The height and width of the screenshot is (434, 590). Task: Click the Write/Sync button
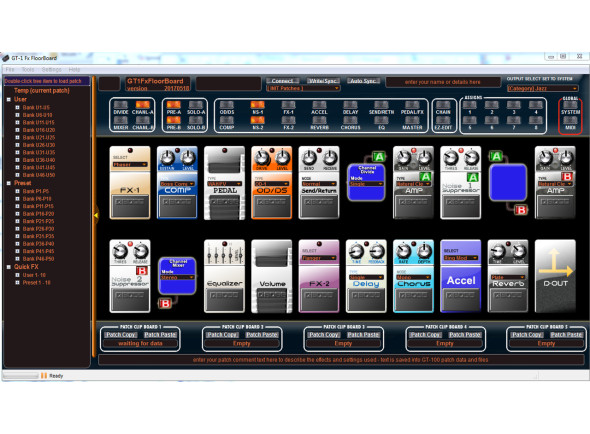coord(322,81)
